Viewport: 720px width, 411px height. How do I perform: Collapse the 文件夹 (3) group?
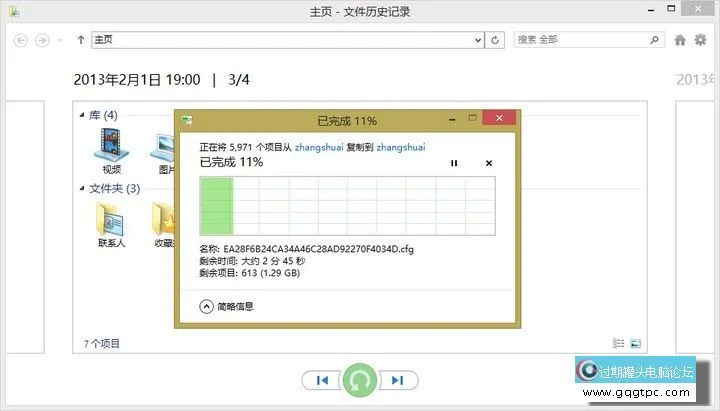coord(82,188)
